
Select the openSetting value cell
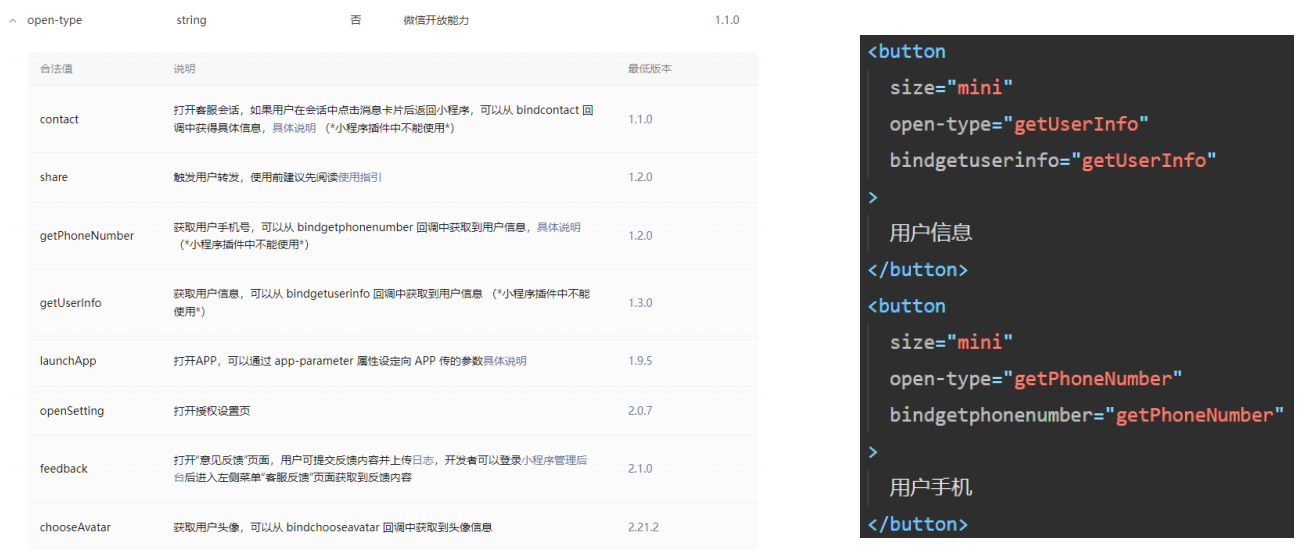click(x=72, y=411)
